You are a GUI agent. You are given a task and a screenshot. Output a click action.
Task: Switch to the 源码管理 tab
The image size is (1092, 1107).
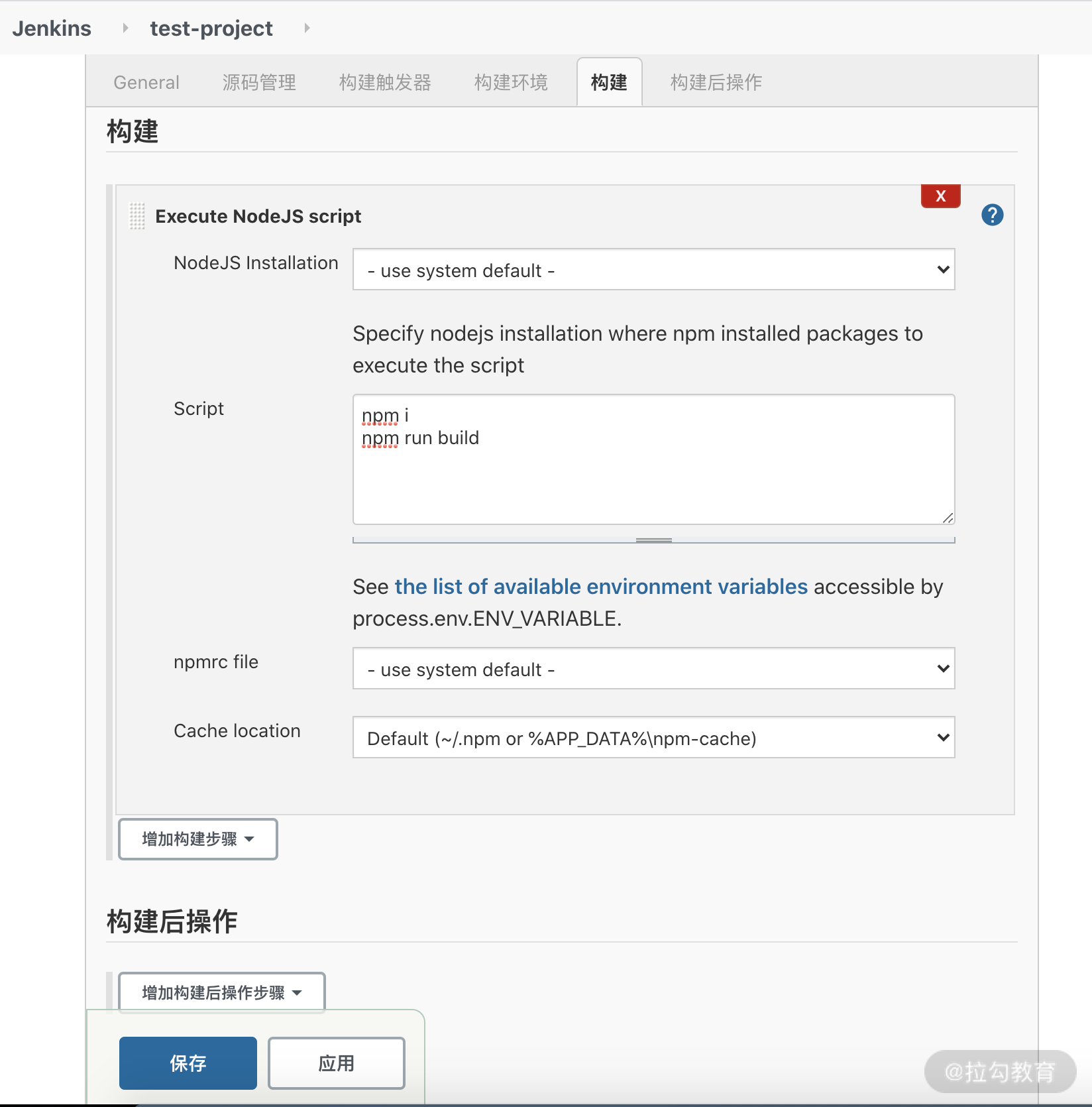pyautogui.click(x=259, y=82)
